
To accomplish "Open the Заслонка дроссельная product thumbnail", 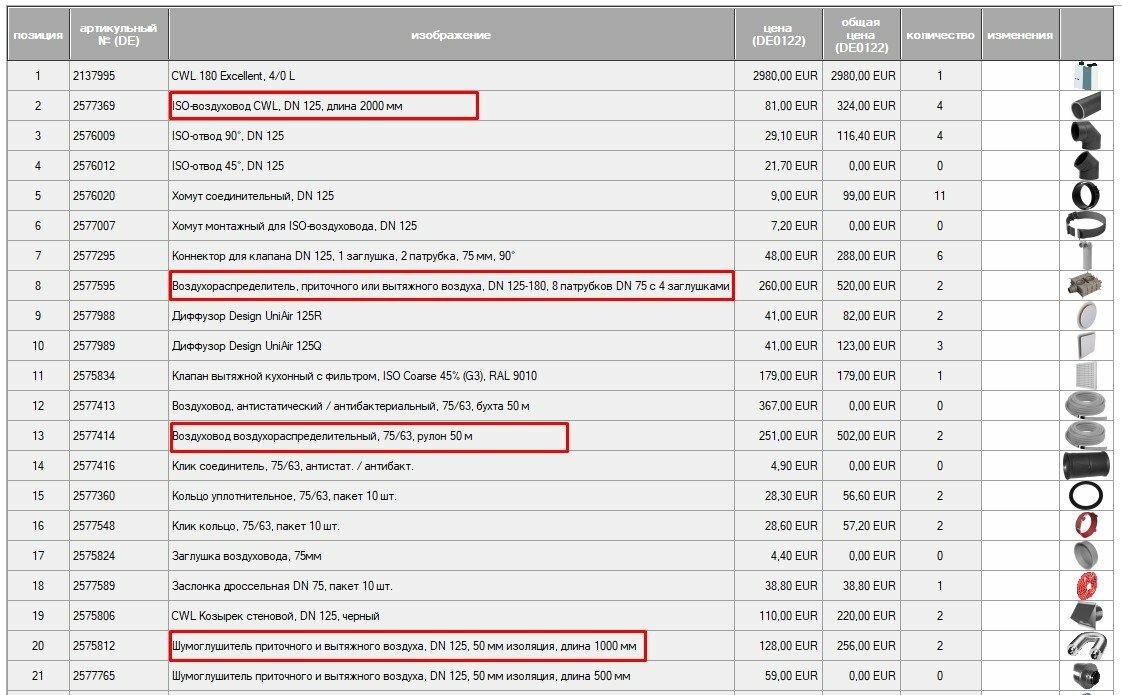I will pyautogui.click(x=1086, y=586).
